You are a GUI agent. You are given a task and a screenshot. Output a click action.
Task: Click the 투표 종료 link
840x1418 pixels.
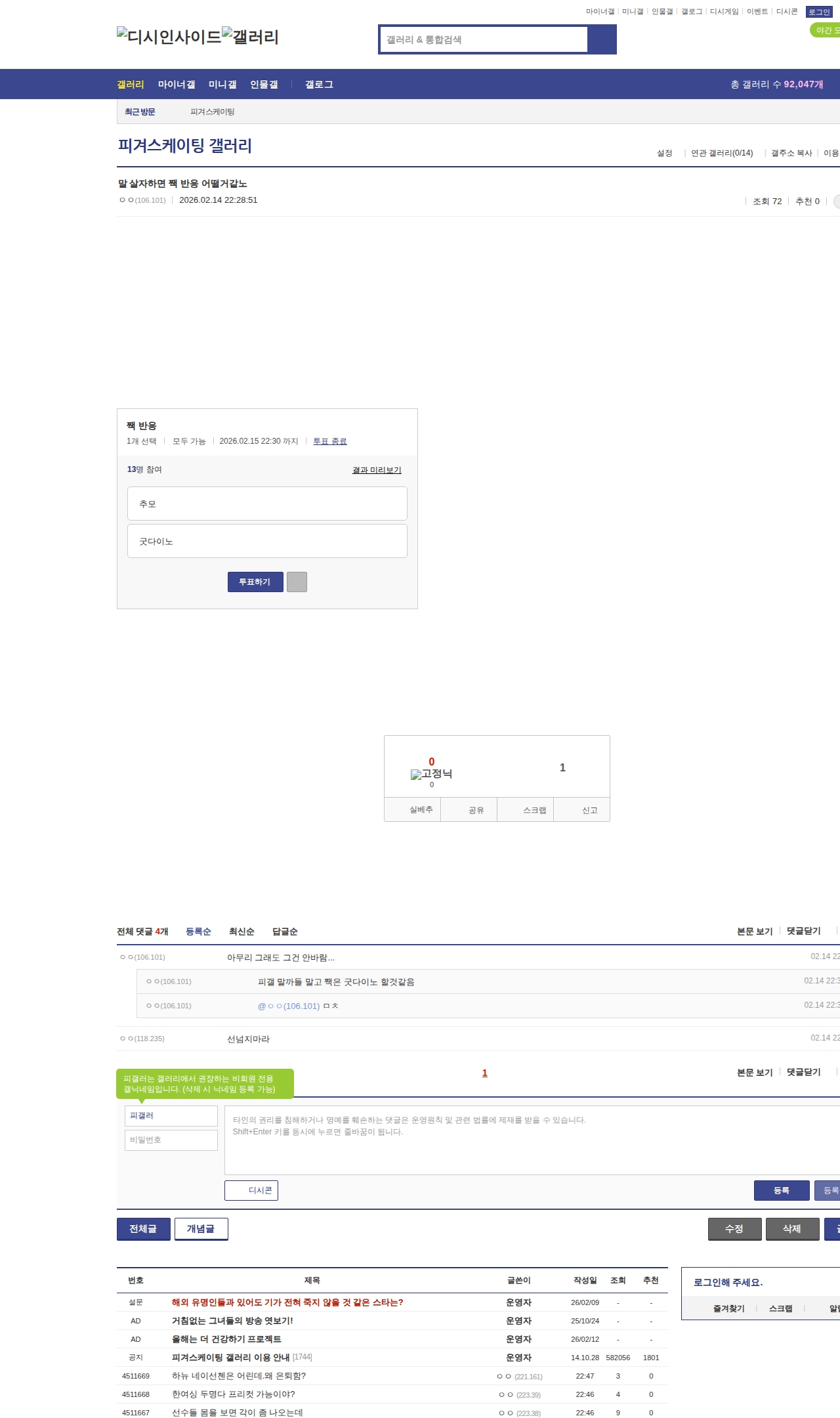[x=330, y=441]
